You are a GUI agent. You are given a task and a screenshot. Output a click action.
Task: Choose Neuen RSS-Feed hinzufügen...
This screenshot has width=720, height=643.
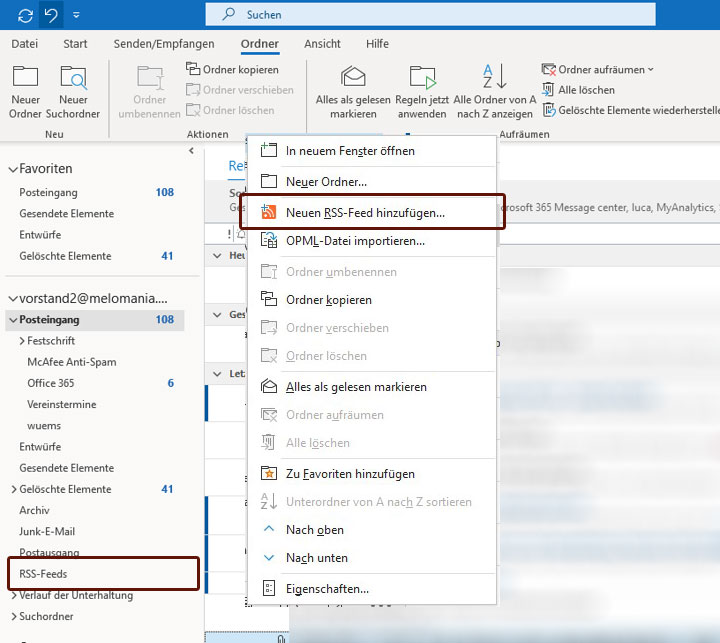pos(372,212)
